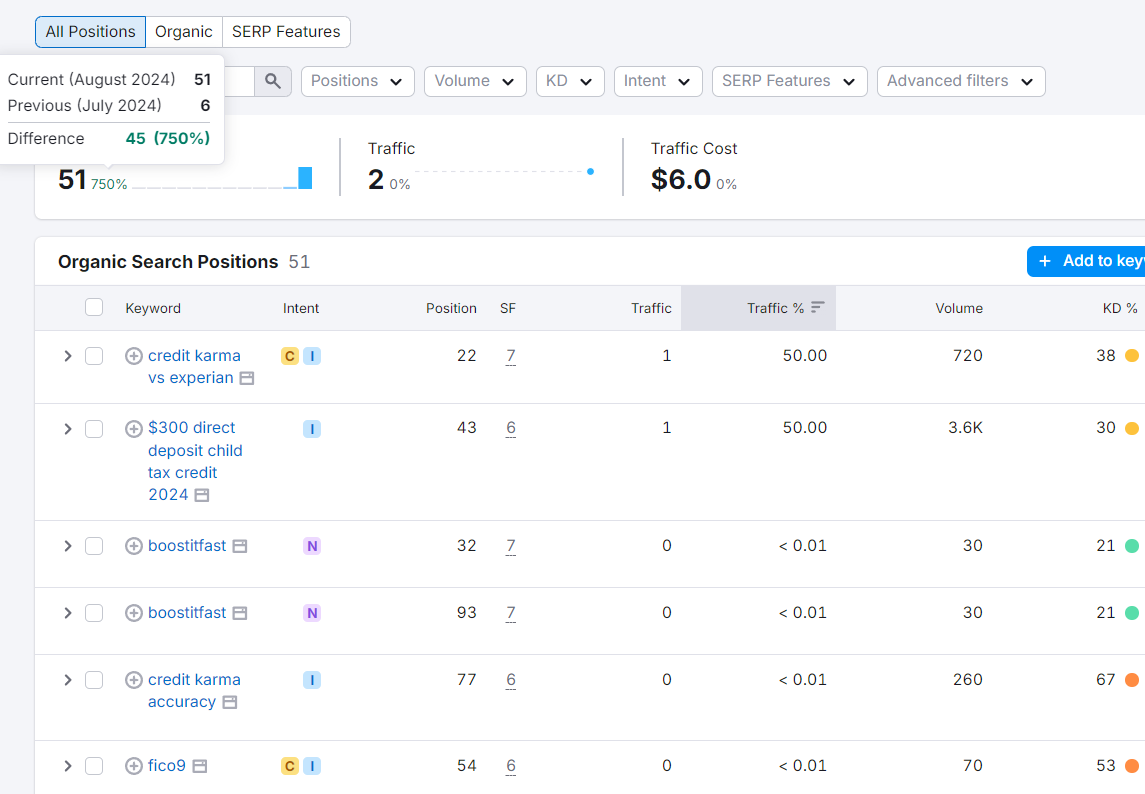Check the box for 'credit karma vs experian'

[x=94, y=356]
